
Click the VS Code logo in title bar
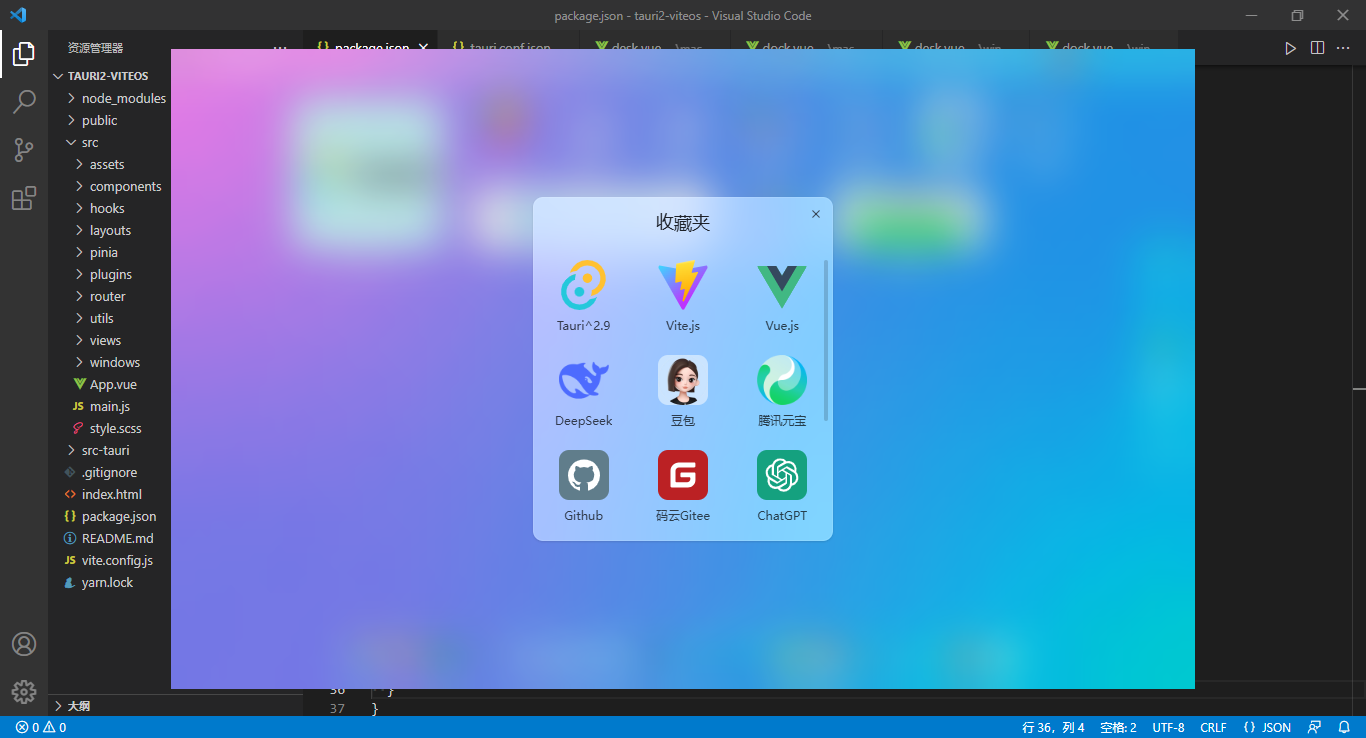pos(18,15)
